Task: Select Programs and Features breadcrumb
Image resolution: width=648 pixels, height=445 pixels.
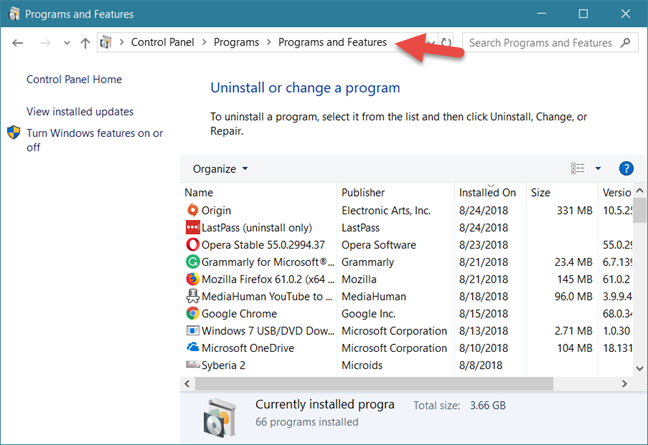Action: pyautogui.click(x=332, y=42)
